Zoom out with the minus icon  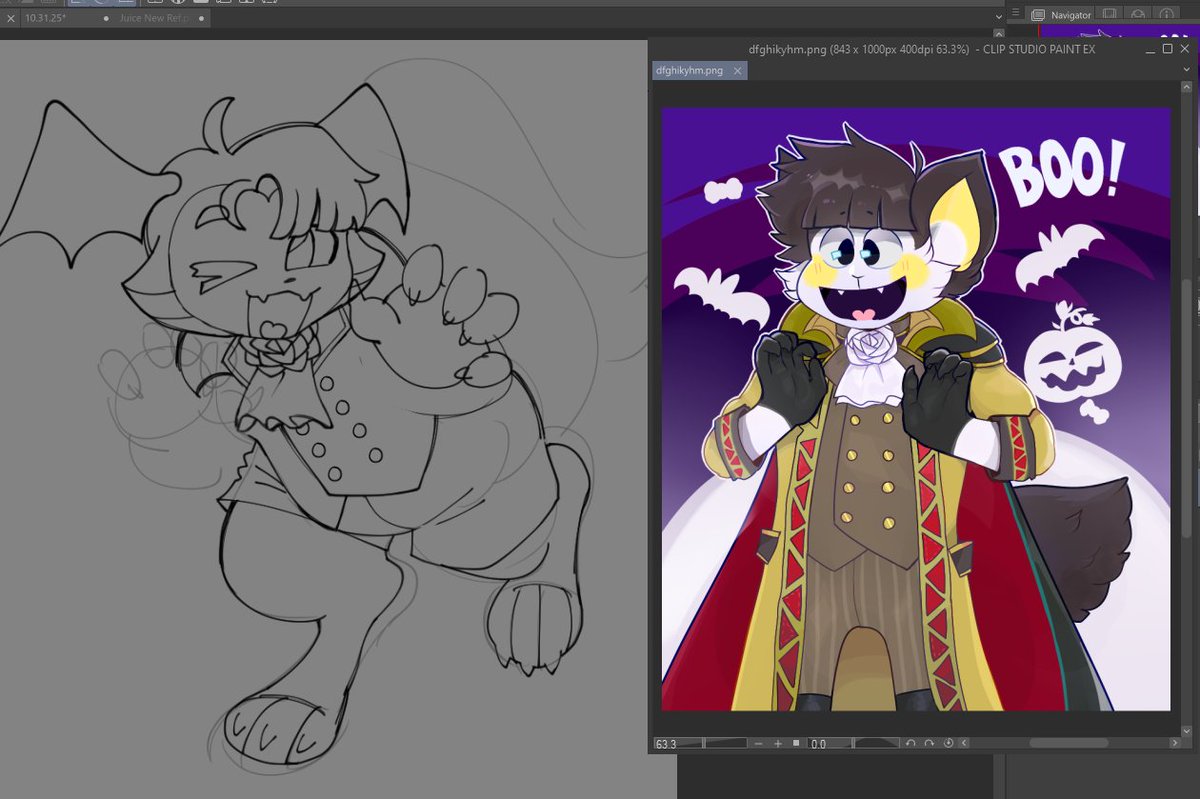pos(758,743)
